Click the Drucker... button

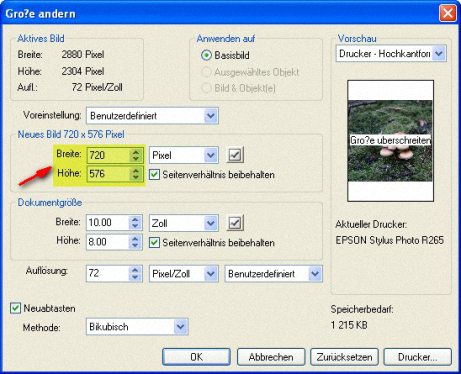coord(418,357)
